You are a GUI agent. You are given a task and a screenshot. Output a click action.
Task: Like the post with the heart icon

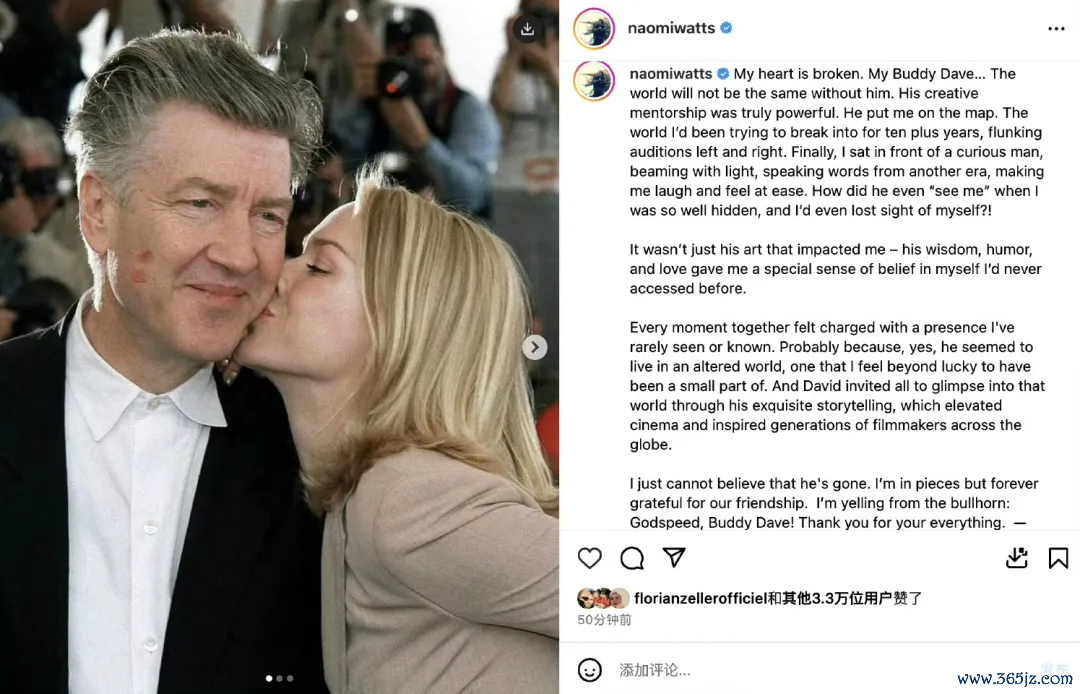[x=590, y=558]
